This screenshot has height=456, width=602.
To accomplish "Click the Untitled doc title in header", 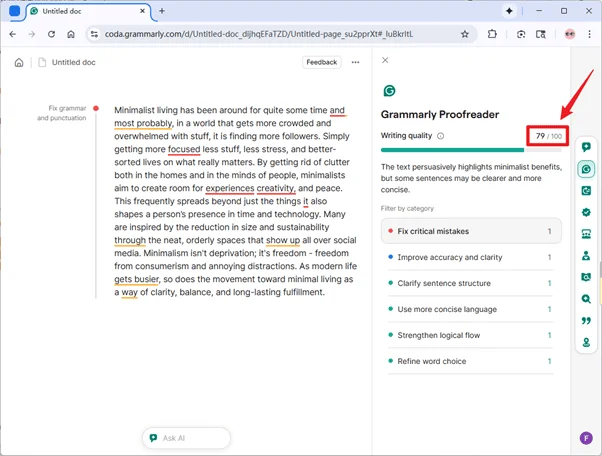I will pos(73,63).
